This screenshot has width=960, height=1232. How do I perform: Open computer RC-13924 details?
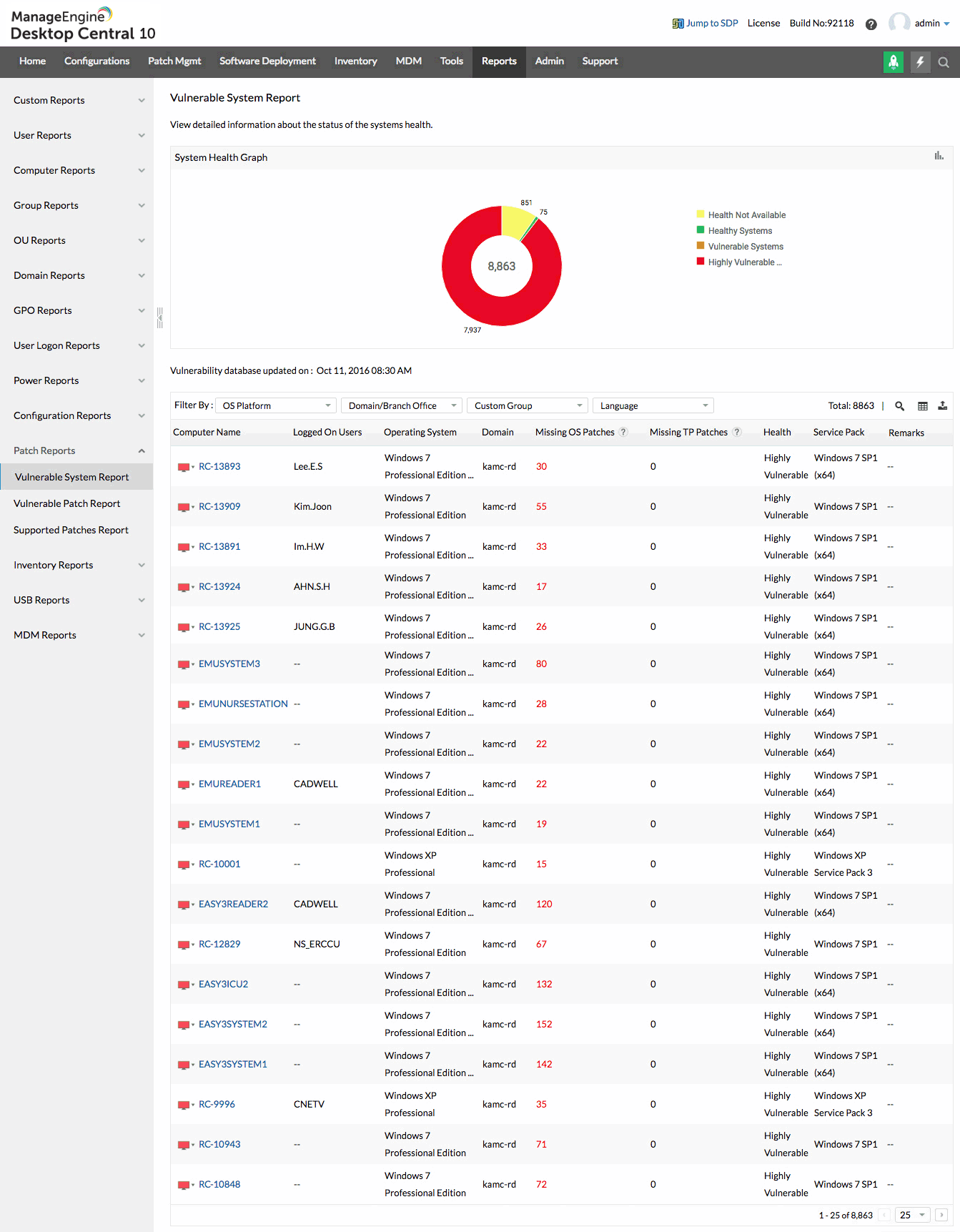coord(219,586)
